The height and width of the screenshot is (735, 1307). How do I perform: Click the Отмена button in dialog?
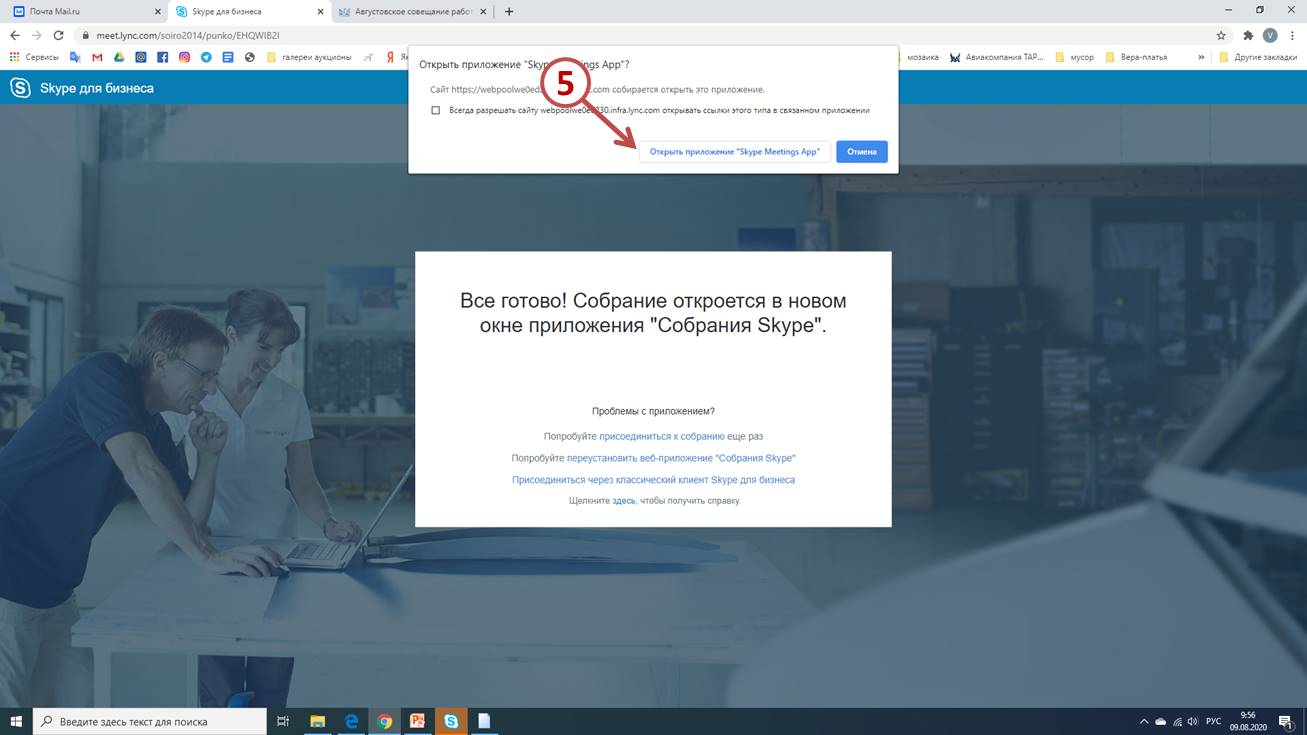(x=862, y=152)
